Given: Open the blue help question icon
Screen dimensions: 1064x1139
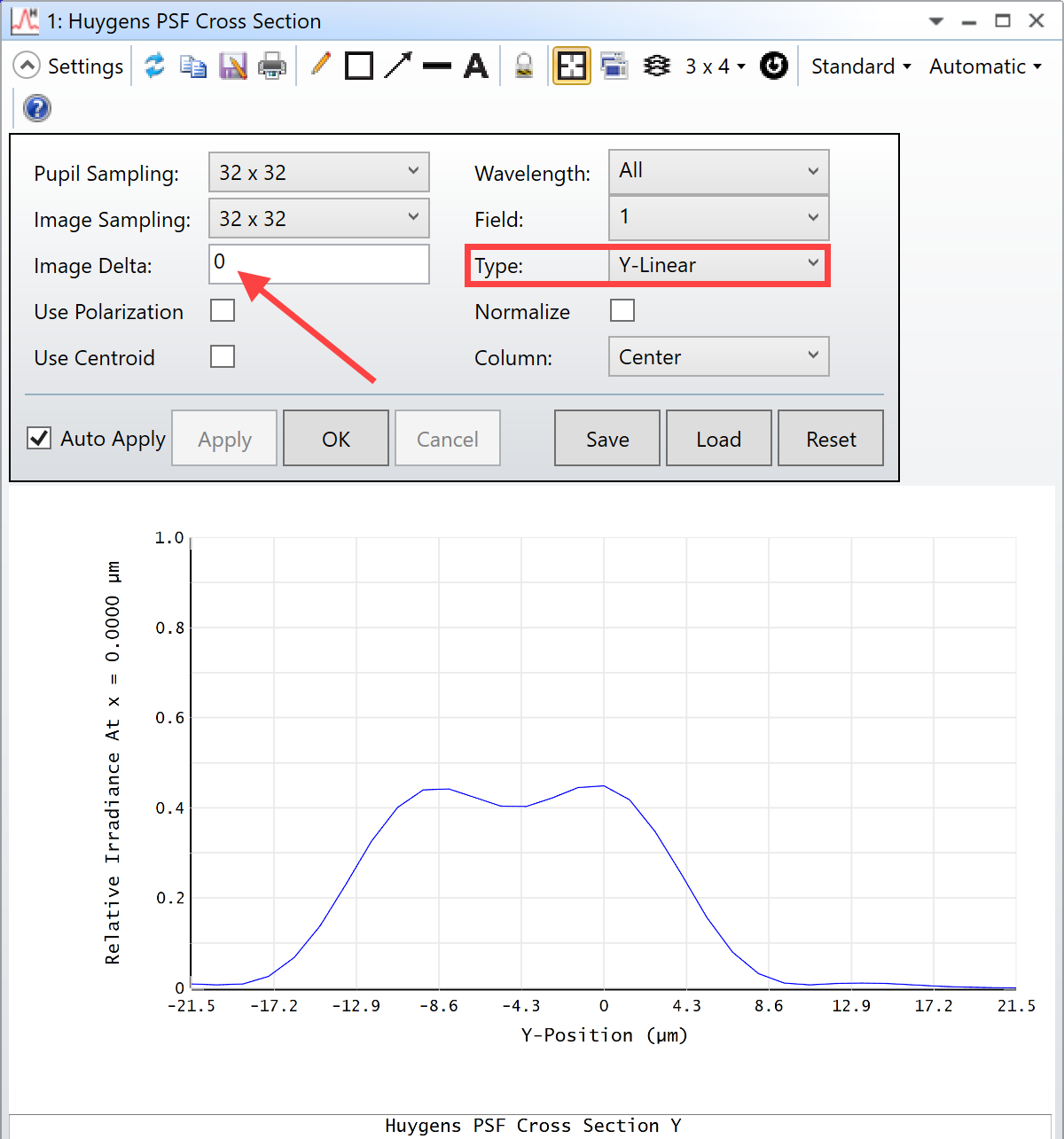Looking at the screenshot, I should click(x=37, y=108).
